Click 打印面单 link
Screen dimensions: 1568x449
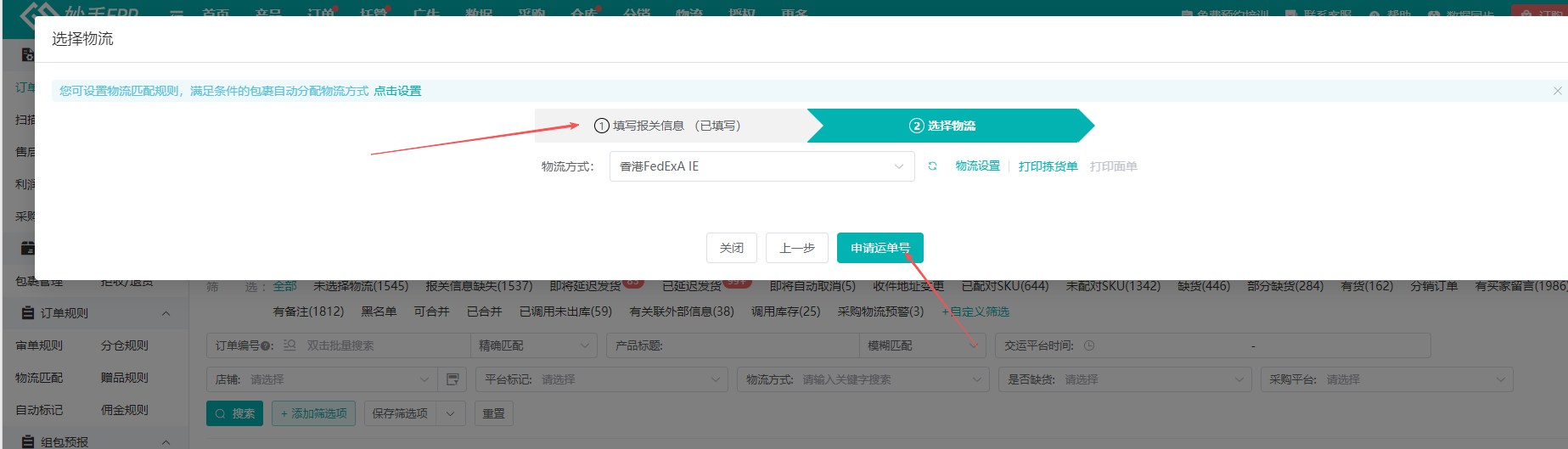(x=1113, y=166)
